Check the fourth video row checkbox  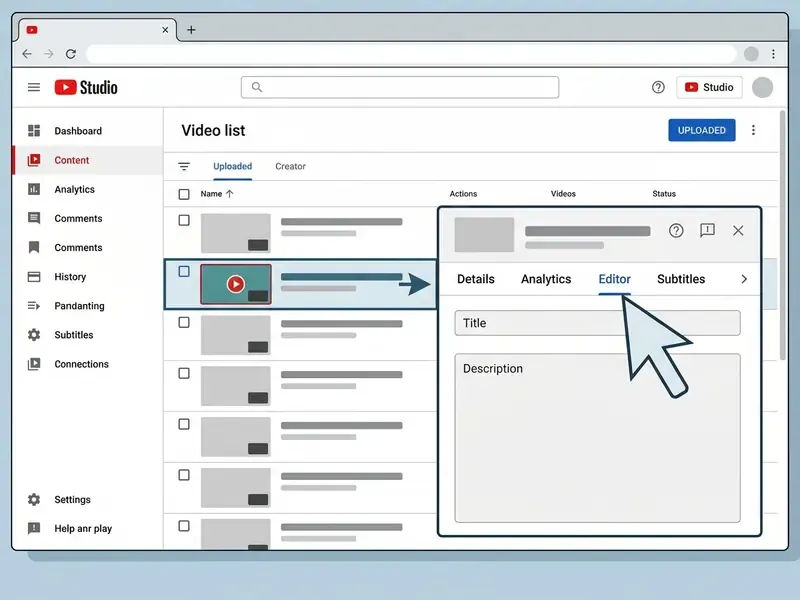[184, 373]
